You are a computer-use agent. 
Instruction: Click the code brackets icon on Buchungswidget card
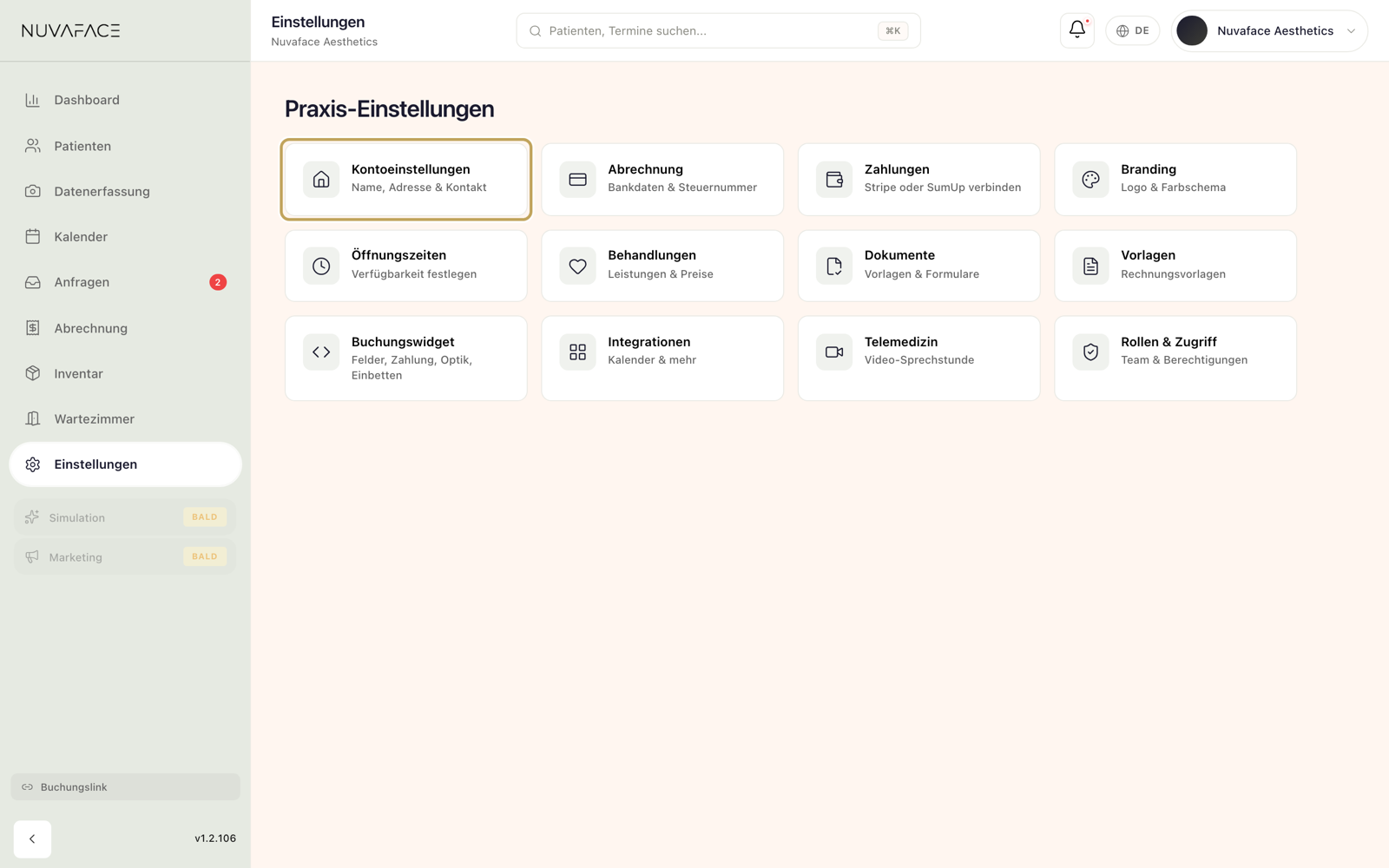coord(321,352)
